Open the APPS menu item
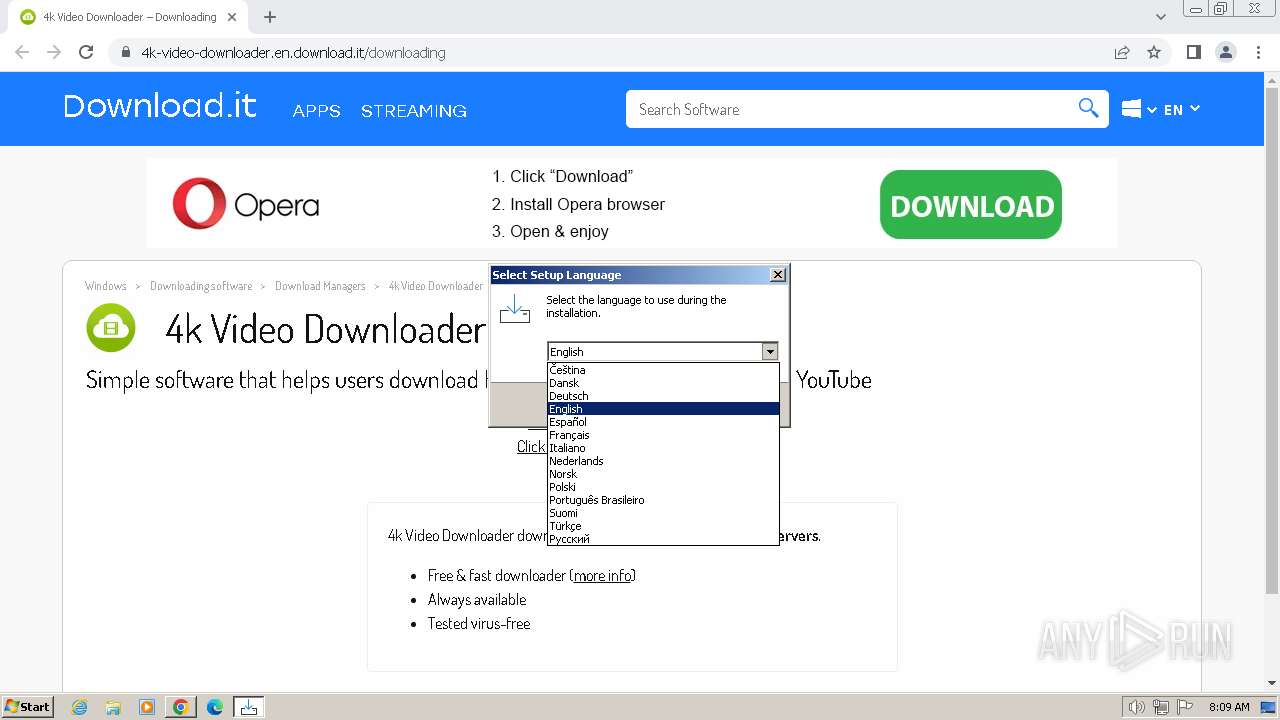Image resolution: width=1280 pixels, height=720 pixels. pos(317,111)
